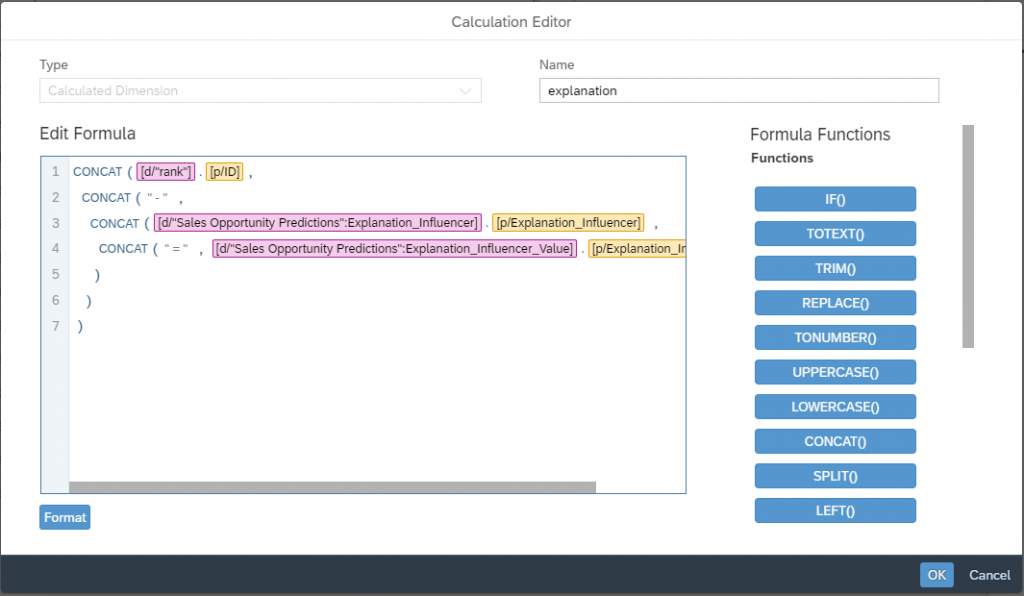Screen dimensions: 1024x596
Task: Insert the LEFT() function
Action: [835, 510]
